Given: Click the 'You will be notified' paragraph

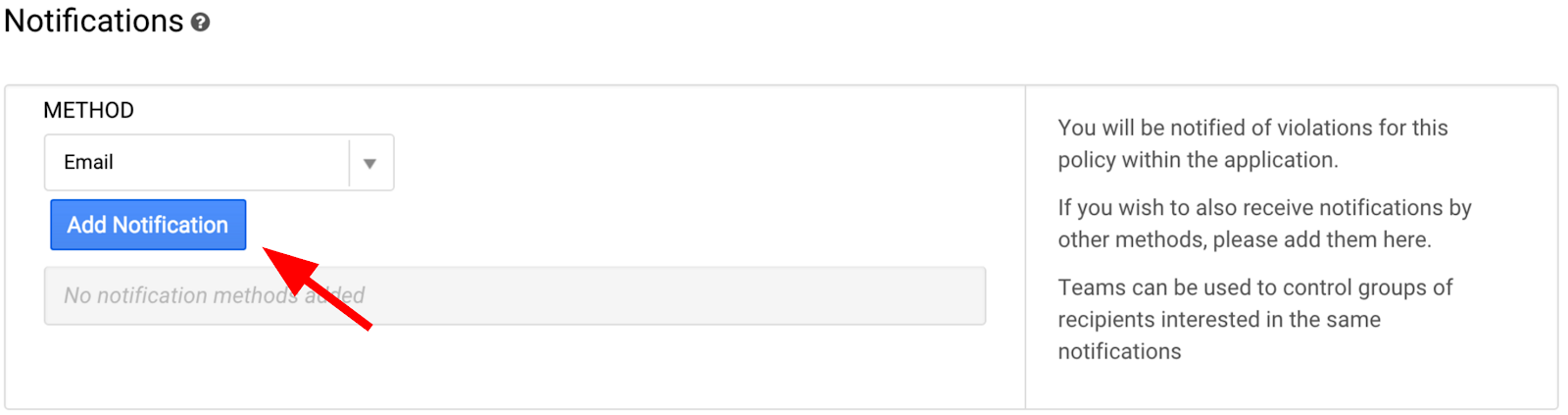Looking at the screenshot, I should click(1252, 143).
